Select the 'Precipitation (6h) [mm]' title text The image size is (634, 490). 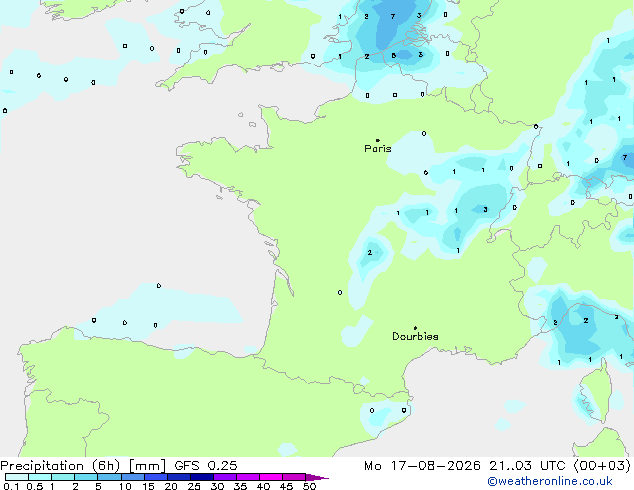(x=83, y=466)
